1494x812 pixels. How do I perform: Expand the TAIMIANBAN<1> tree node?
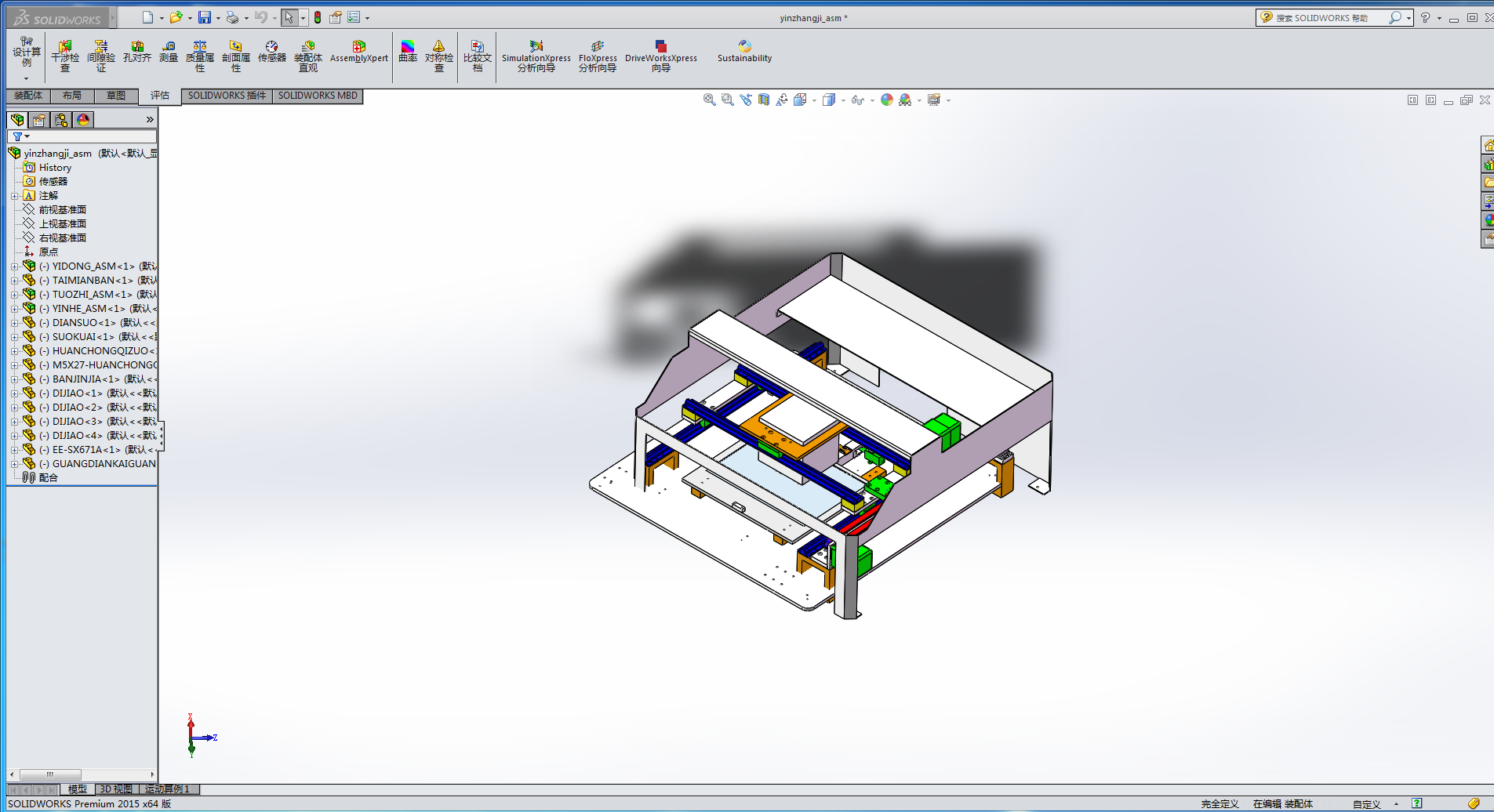pyautogui.click(x=15, y=281)
